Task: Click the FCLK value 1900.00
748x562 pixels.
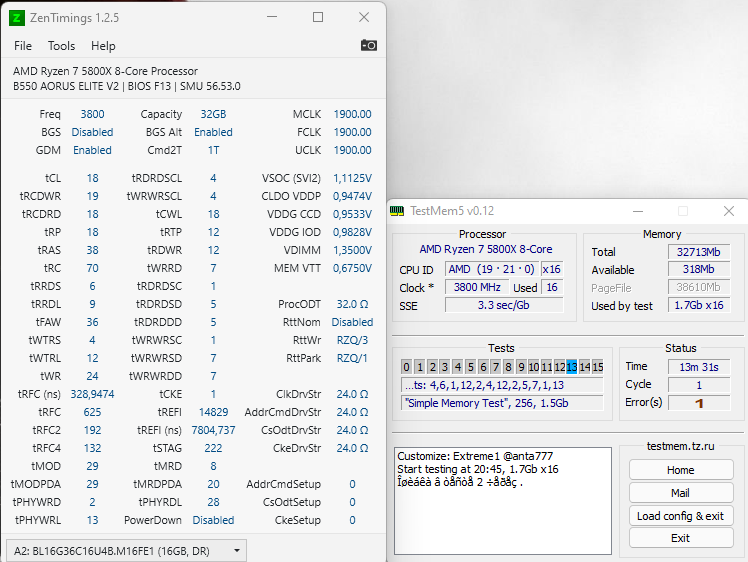Action: point(353,132)
